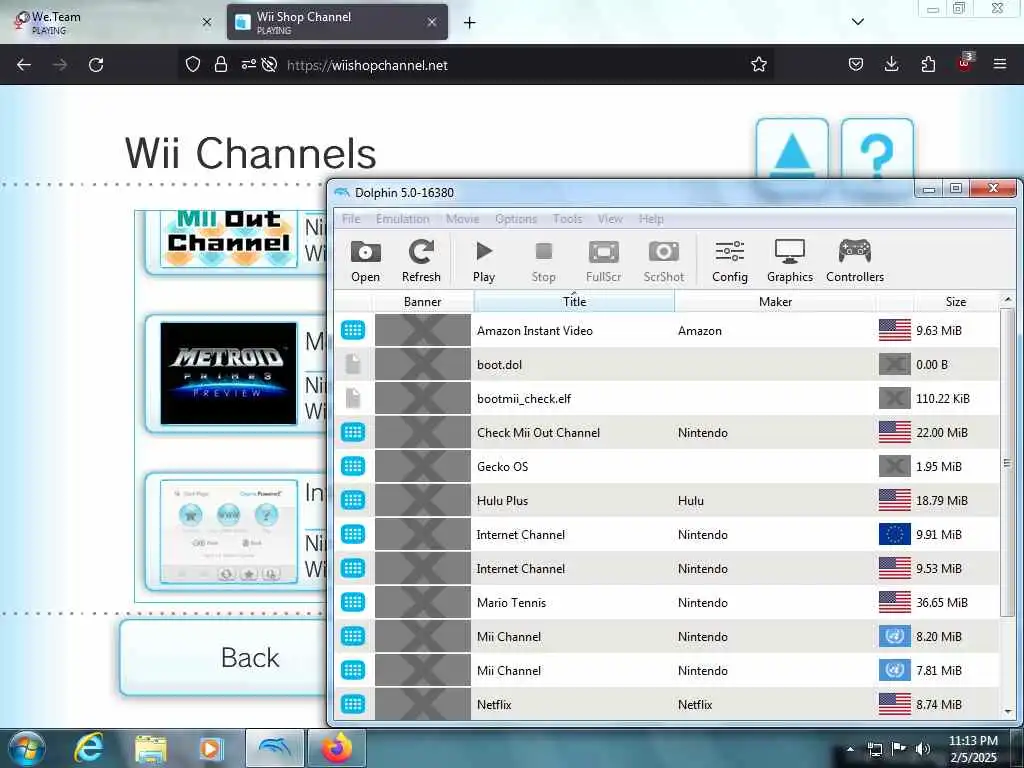1024x768 pixels.
Task: Click the scroll down arrow in Dolphin list
Action: point(1008,712)
